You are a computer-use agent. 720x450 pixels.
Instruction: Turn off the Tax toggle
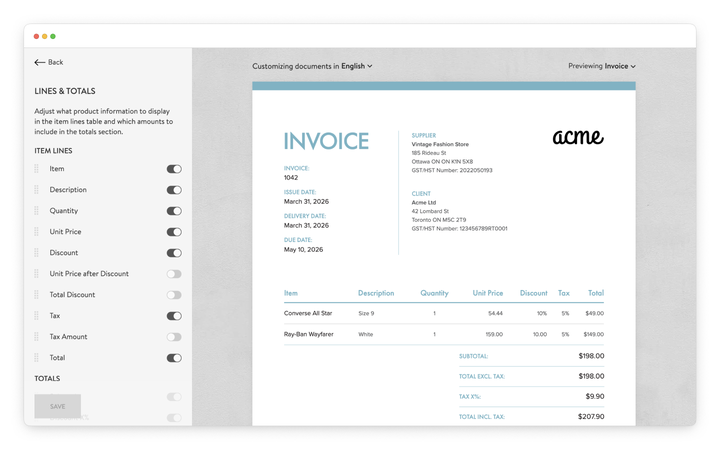[x=174, y=316]
